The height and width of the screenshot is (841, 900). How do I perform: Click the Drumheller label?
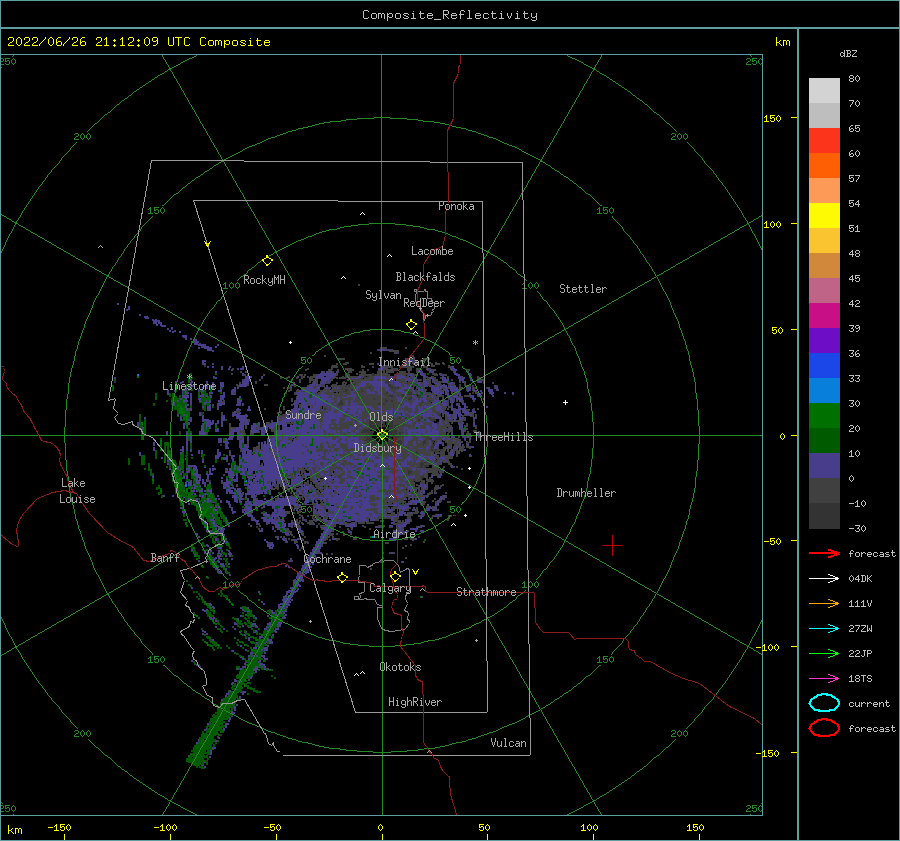[586, 493]
